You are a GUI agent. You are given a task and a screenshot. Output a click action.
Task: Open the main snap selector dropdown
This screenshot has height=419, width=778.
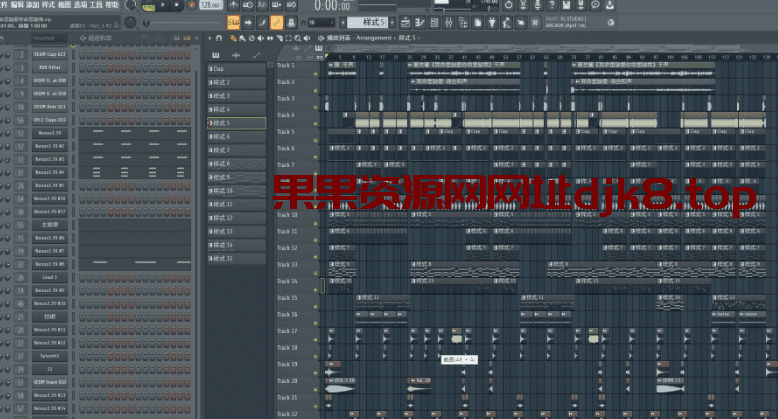(x=321, y=22)
